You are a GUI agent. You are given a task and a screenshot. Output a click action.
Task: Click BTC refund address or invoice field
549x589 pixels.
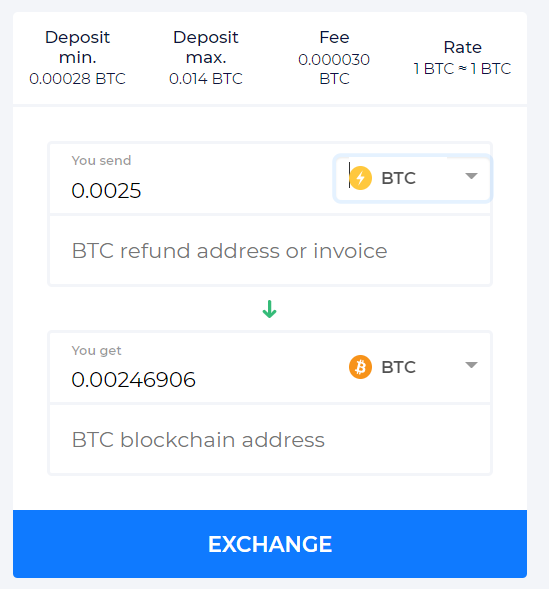pos(270,251)
